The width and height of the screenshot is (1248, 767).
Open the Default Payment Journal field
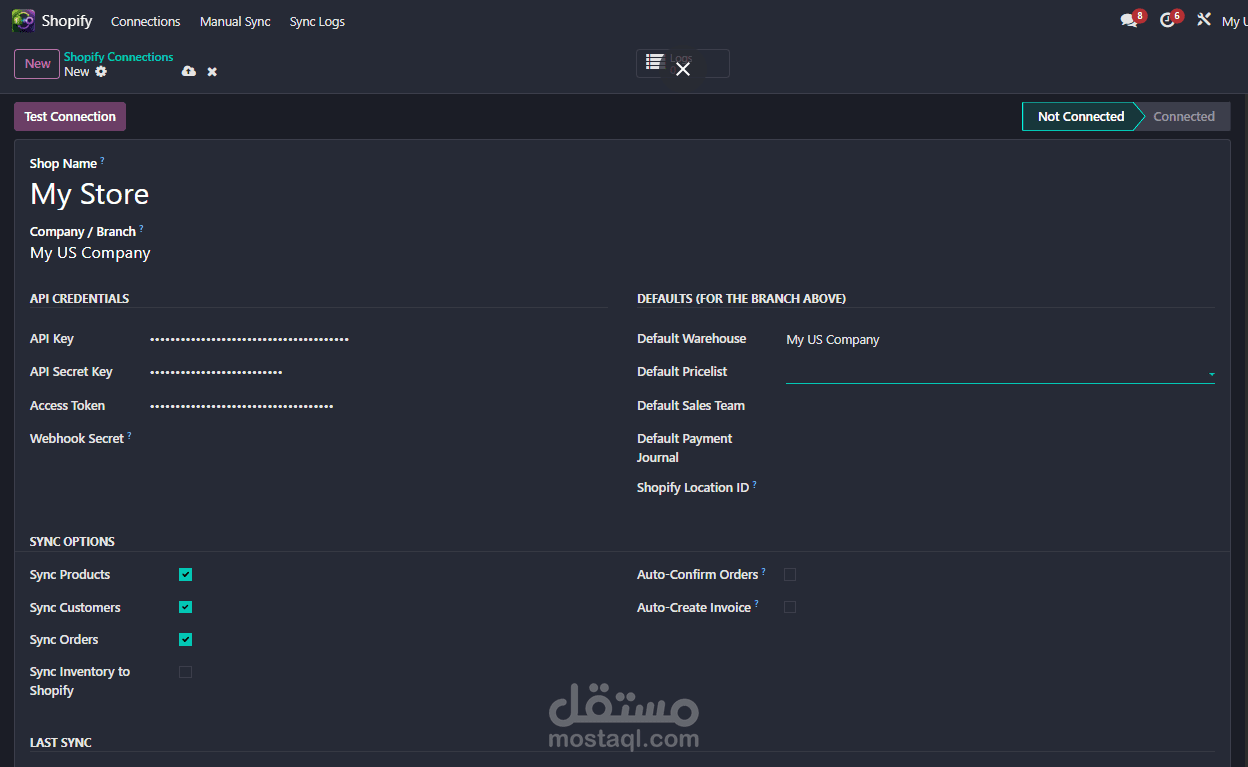point(1000,439)
